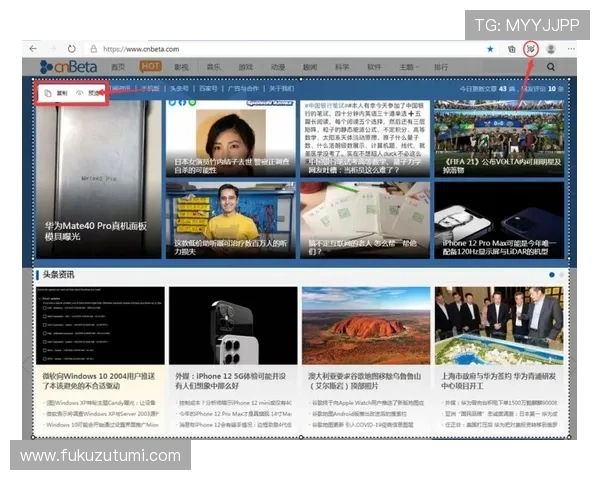
Task: Open the 首页 navigation item
Action: click(x=118, y=67)
